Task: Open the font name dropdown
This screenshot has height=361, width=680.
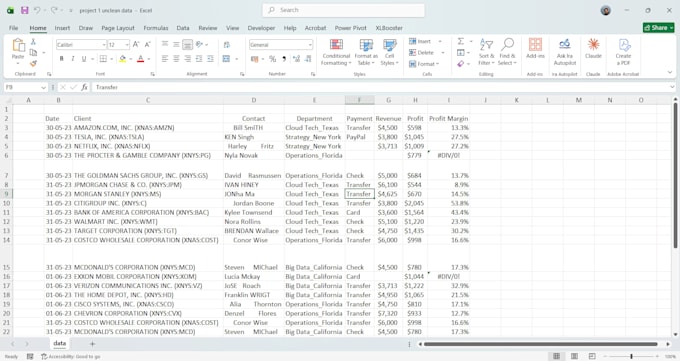Action: [x=104, y=45]
